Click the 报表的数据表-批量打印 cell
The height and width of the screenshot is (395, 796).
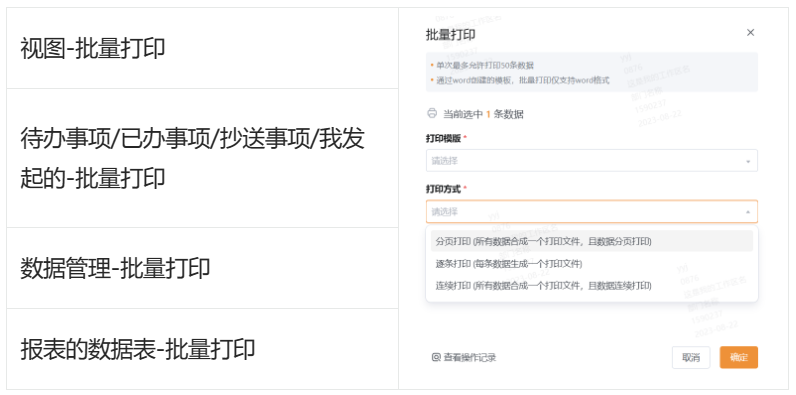click(x=203, y=349)
